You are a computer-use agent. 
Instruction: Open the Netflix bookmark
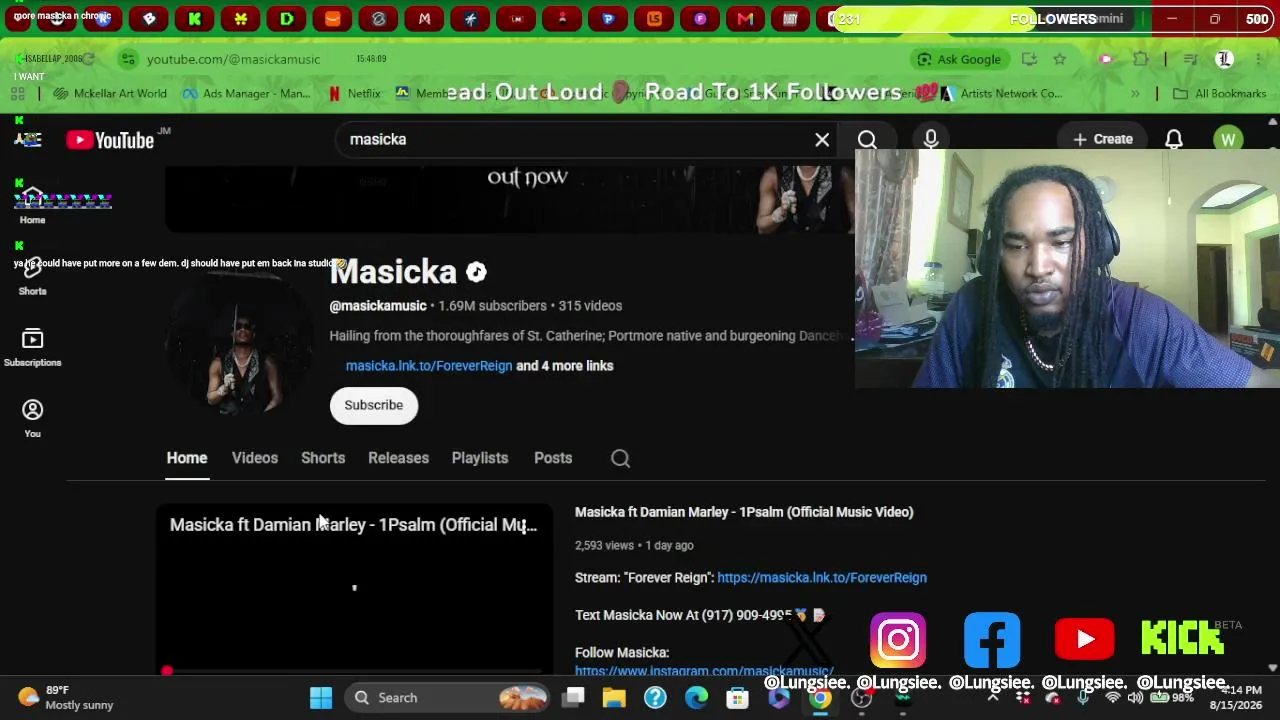click(x=354, y=94)
